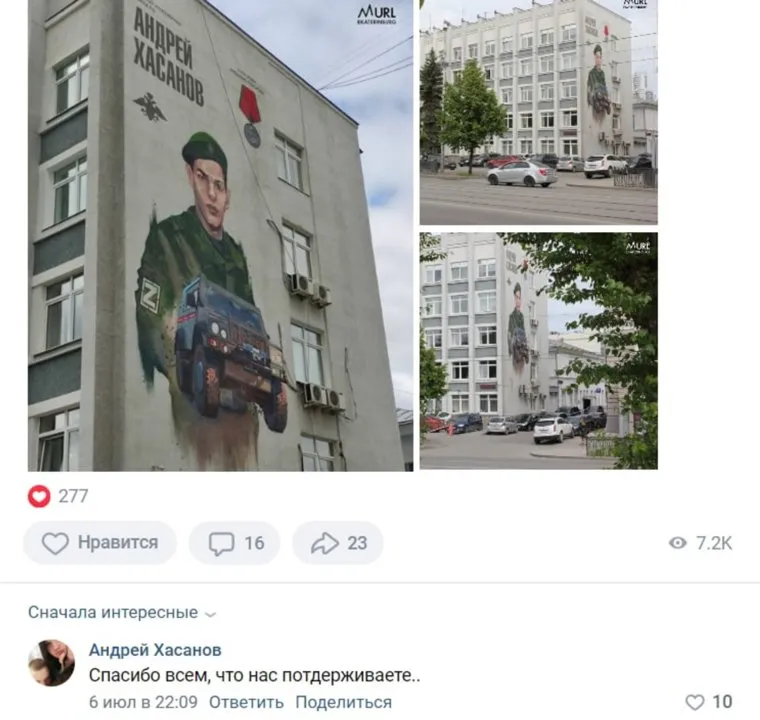Like the comment with heart icon
The height and width of the screenshot is (720, 760).
[695, 702]
